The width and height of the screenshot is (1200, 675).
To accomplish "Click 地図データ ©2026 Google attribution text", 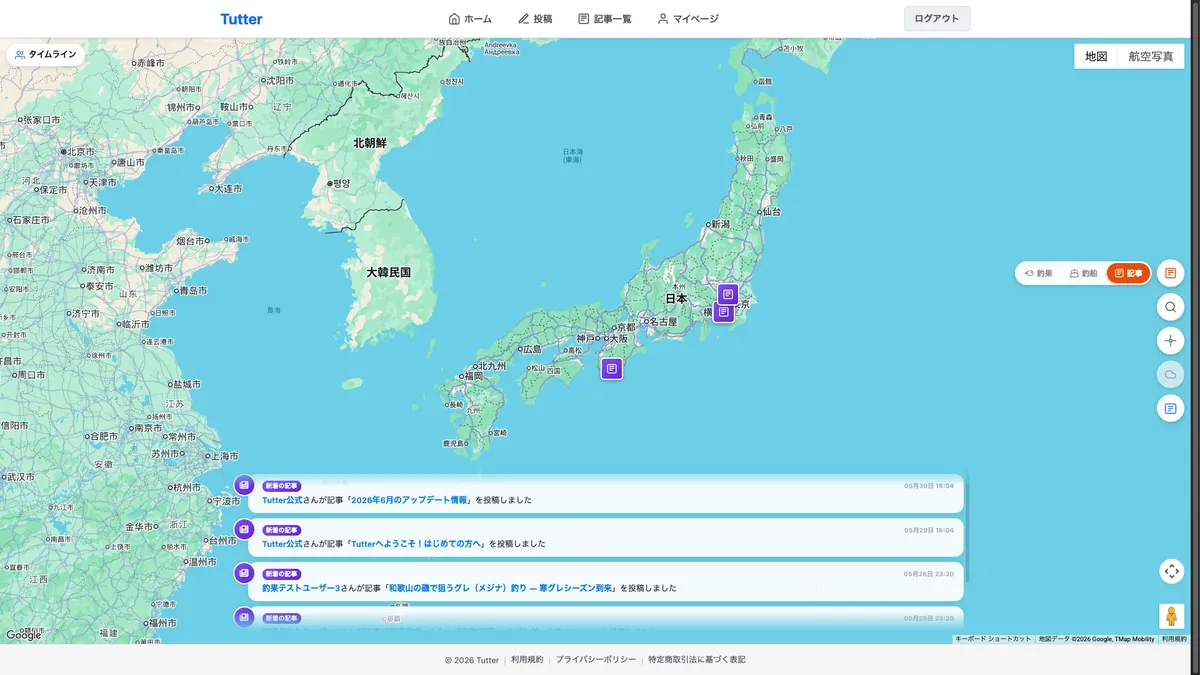I will coord(1096,639).
